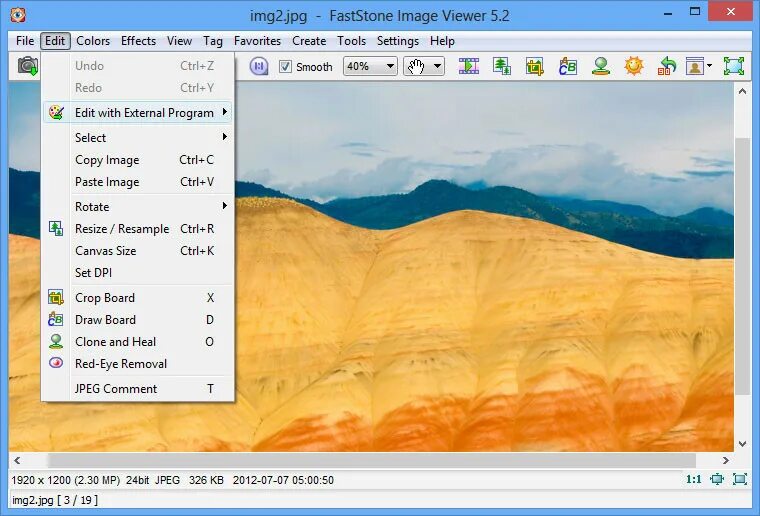The height and width of the screenshot is (516, 760).
Task: Open the portrait icon dropdown arrow
Action: coord(709,66)
